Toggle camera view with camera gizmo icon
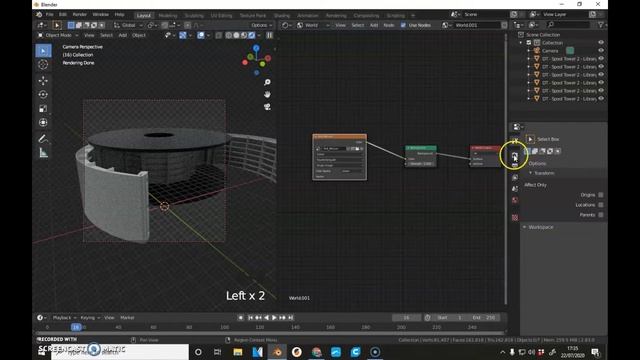Screen dimensions: 640x360 (267, 107)
